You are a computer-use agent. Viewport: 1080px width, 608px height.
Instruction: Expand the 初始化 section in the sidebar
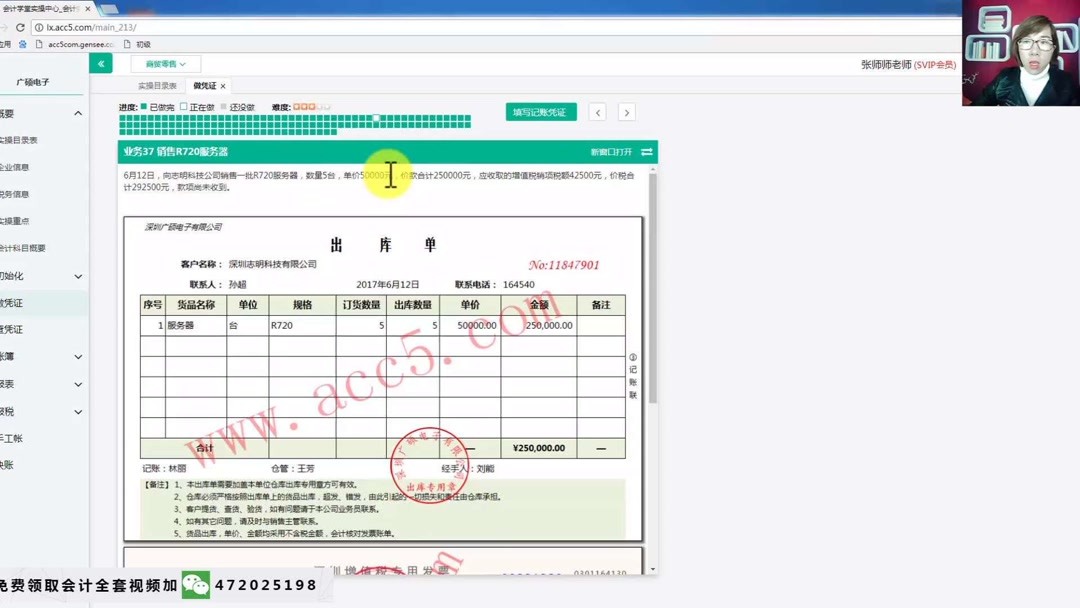pyautogui.click(x=76, y=275)
